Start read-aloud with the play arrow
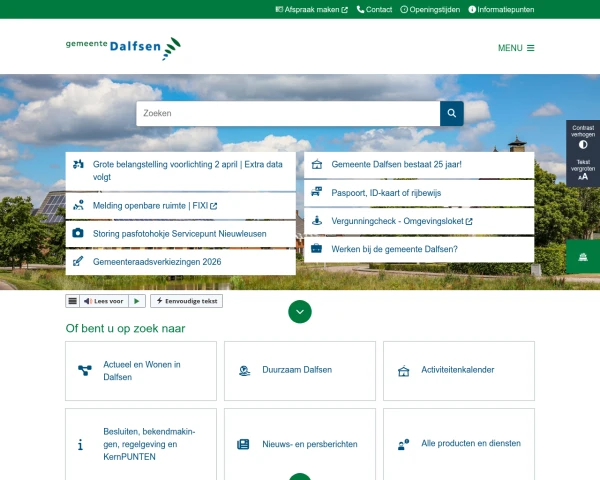600x480 pixels. click(137, 301)
